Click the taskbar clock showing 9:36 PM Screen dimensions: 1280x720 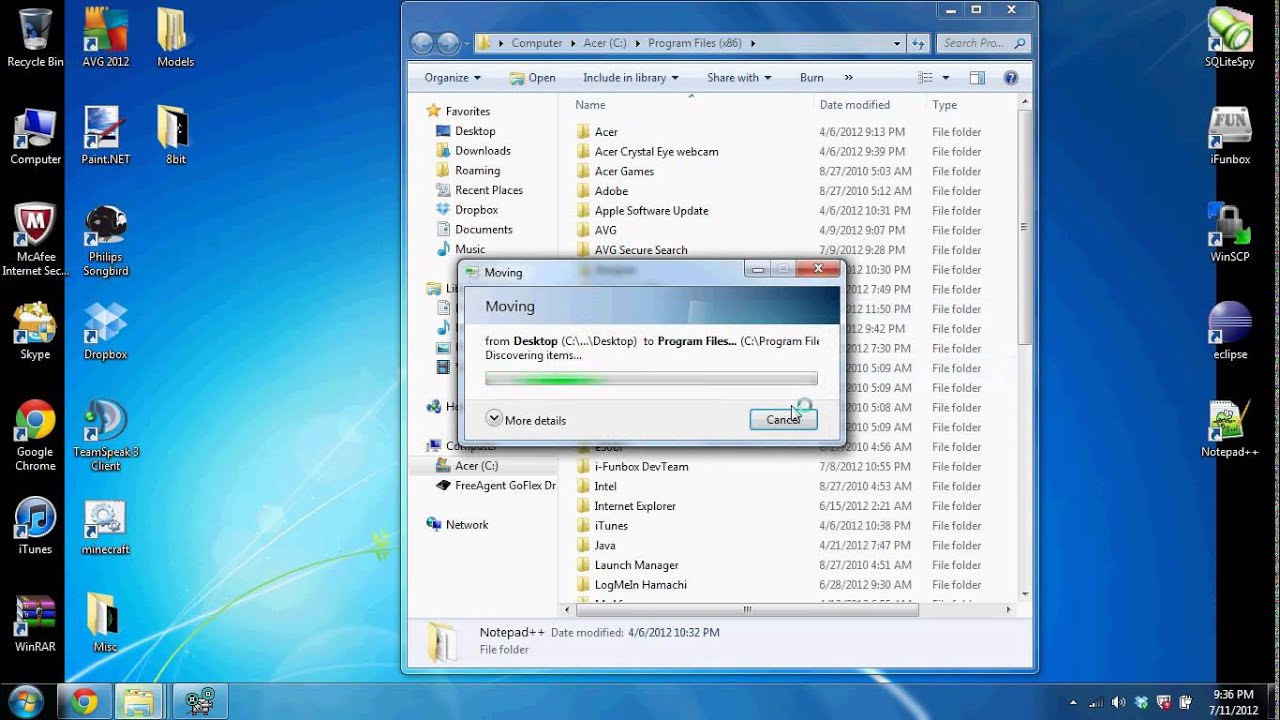[1232, 702]
